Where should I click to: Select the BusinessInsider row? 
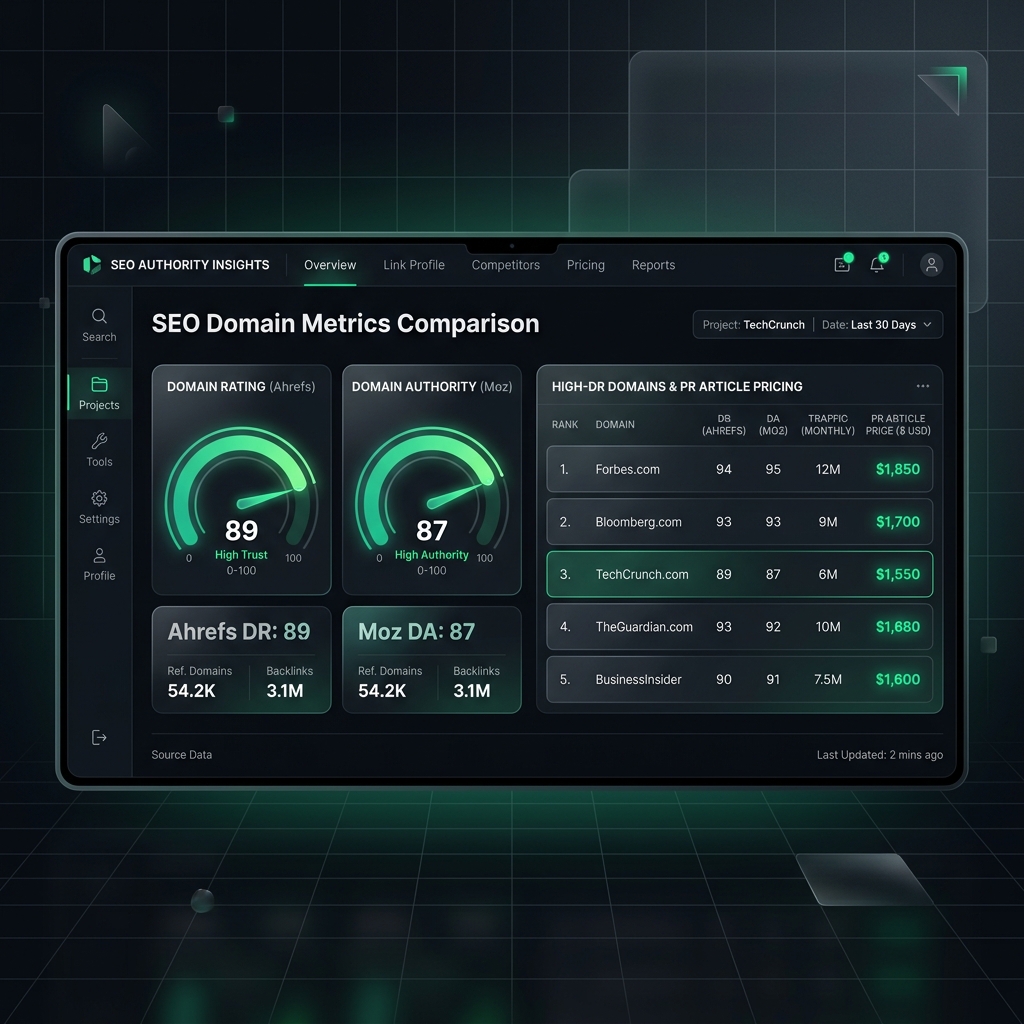[x=739, y=679]
